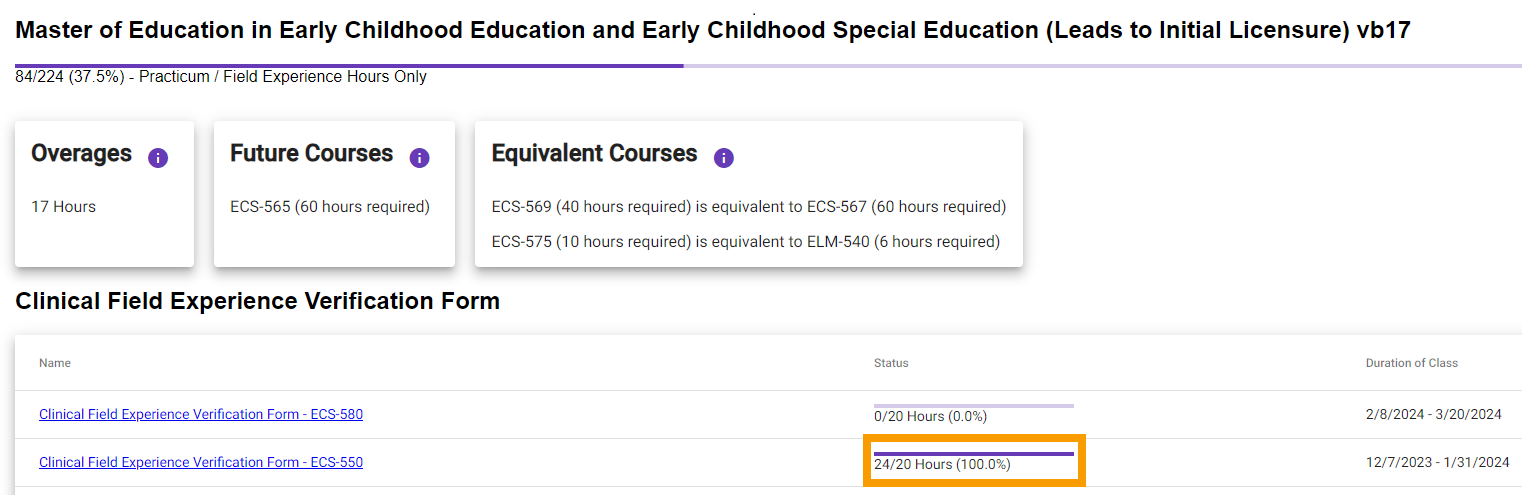Viewport: 1522px width, 495px height.
Task: Click the 84/224 practicum hours summary text
Action: (221, 77)
